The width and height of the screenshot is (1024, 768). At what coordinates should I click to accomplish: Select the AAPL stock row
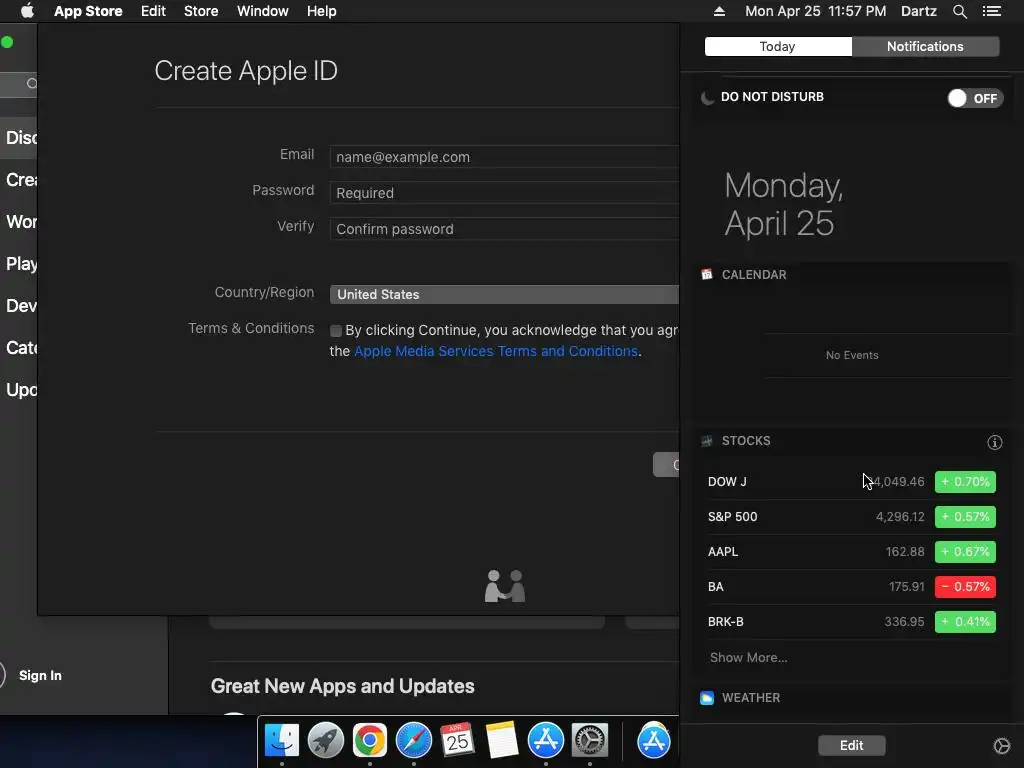point(852,552)
